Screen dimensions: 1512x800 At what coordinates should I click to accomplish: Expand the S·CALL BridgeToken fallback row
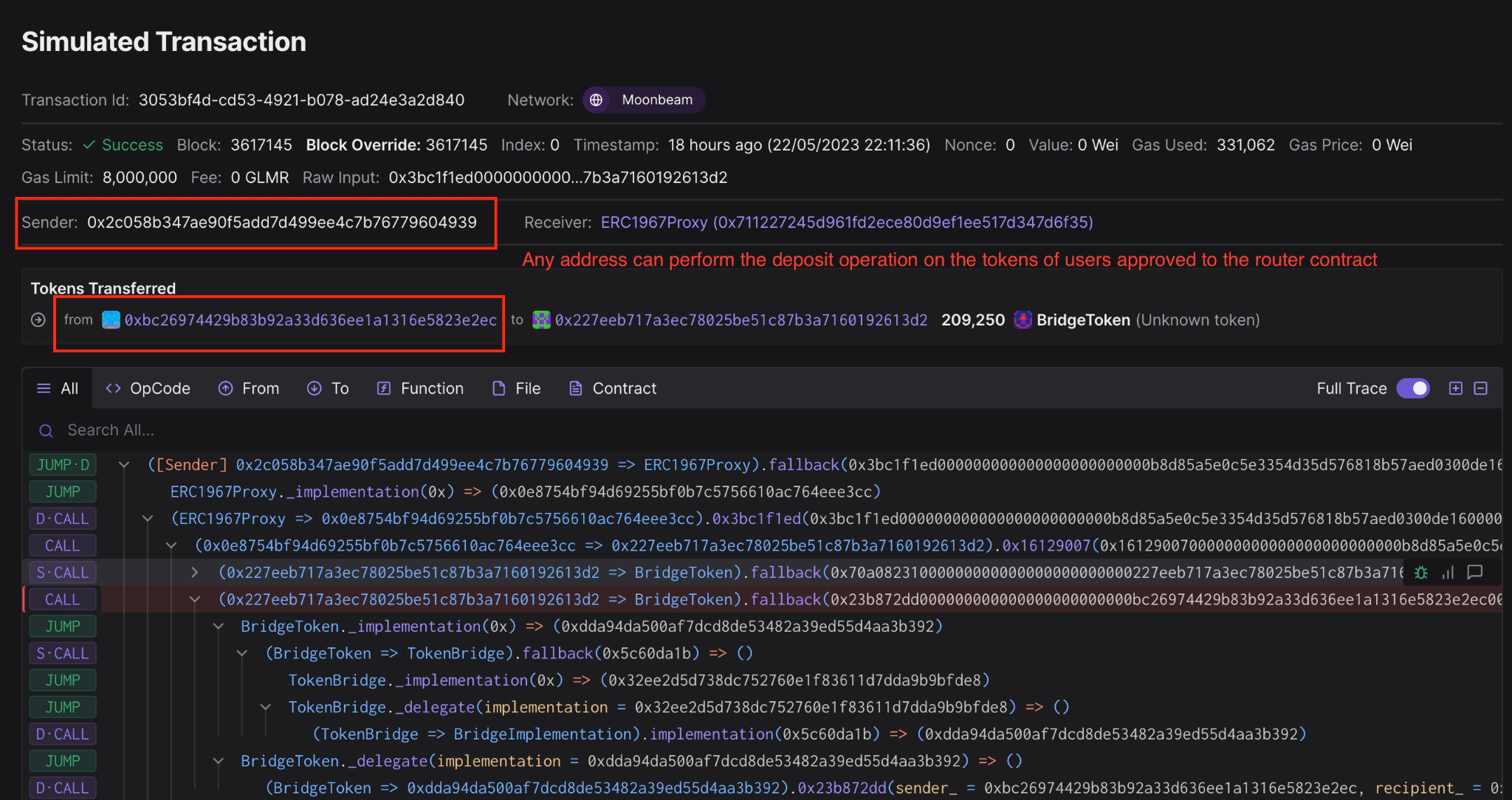point(194,572)
